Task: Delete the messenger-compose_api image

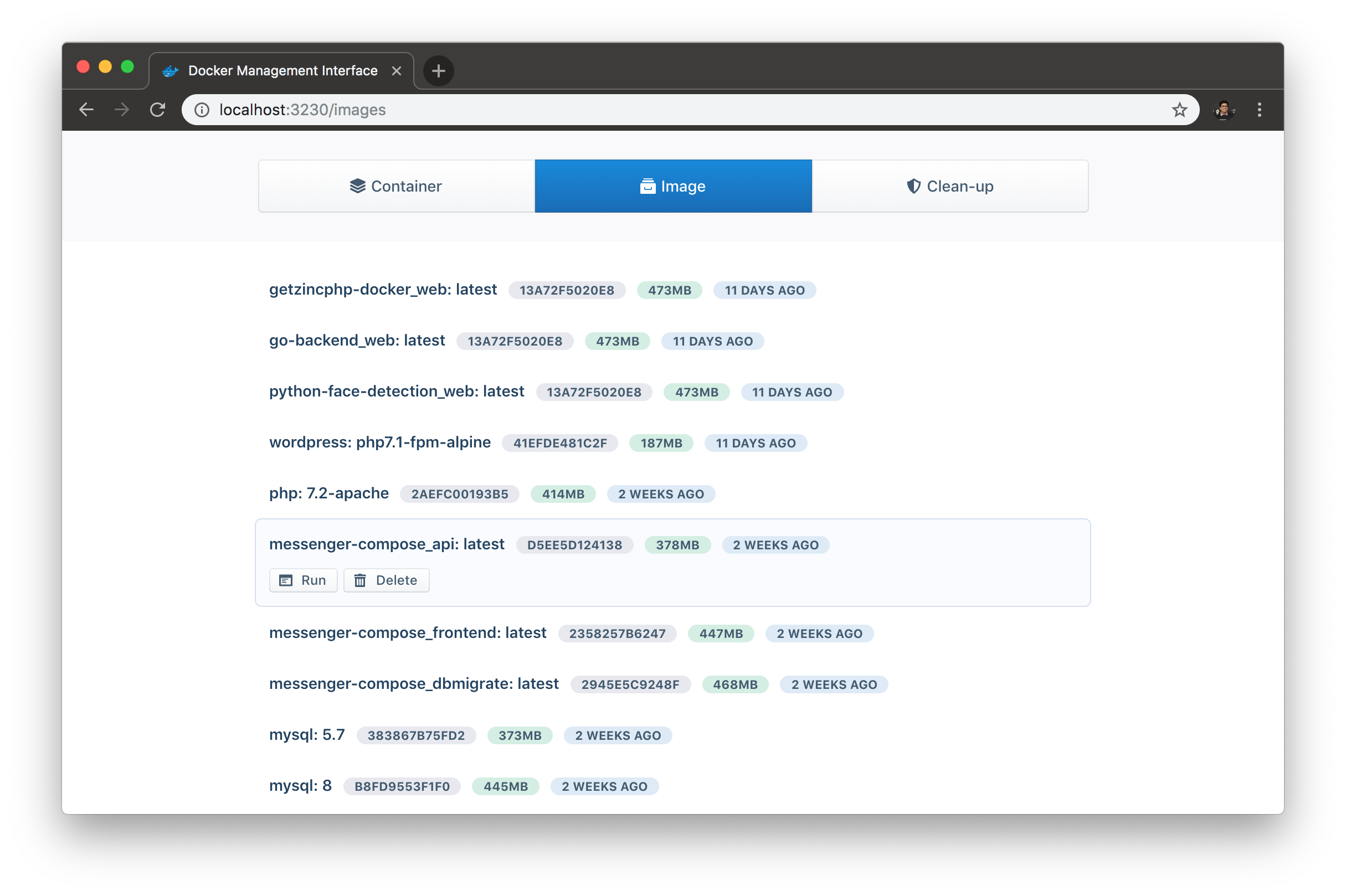Action: coord(387,580)
